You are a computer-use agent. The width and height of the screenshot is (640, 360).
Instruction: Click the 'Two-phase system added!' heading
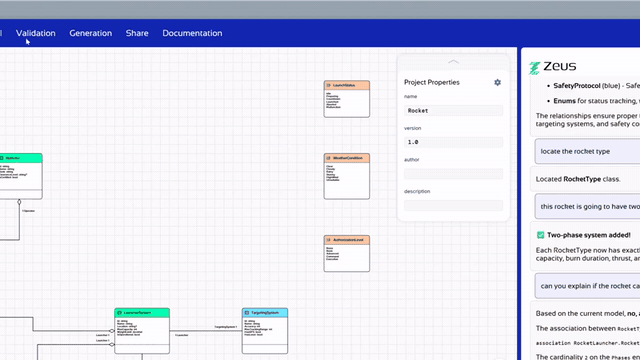[x=589, y=235]
